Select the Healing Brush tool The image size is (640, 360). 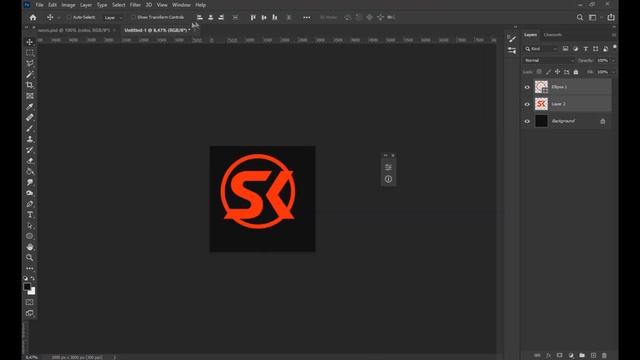30,117
